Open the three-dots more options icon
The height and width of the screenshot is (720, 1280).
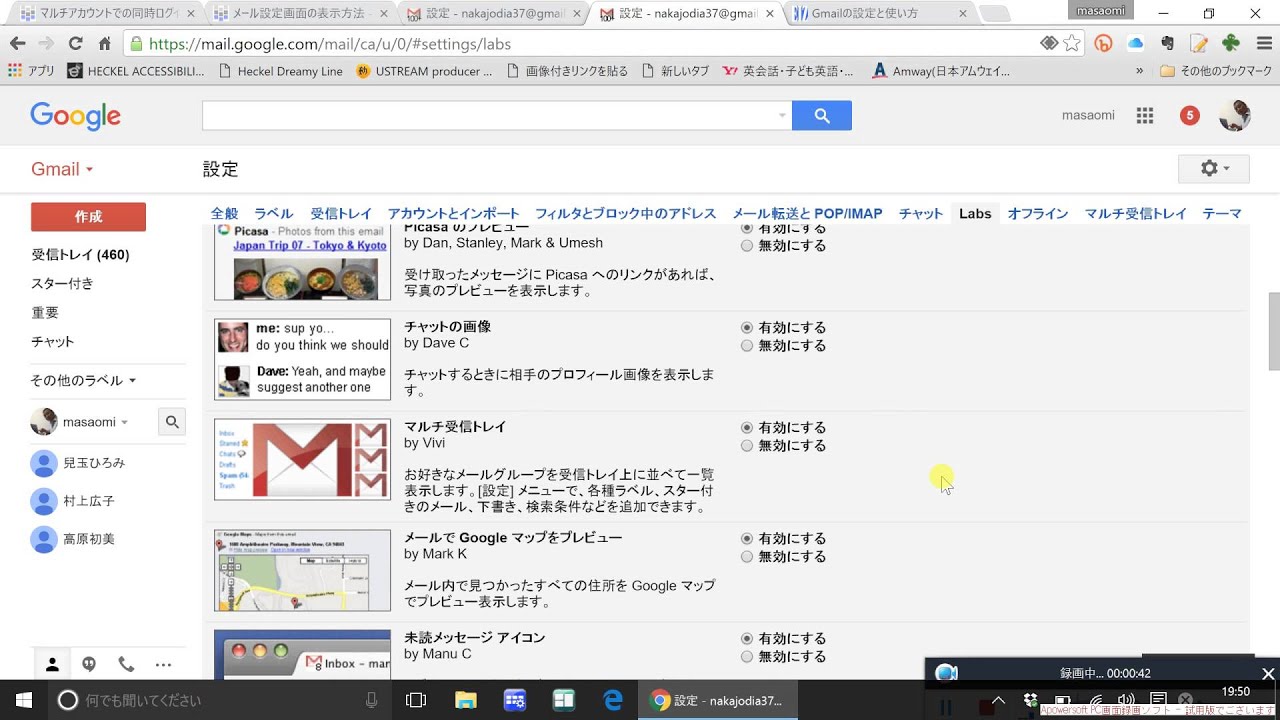coord(163,664)
